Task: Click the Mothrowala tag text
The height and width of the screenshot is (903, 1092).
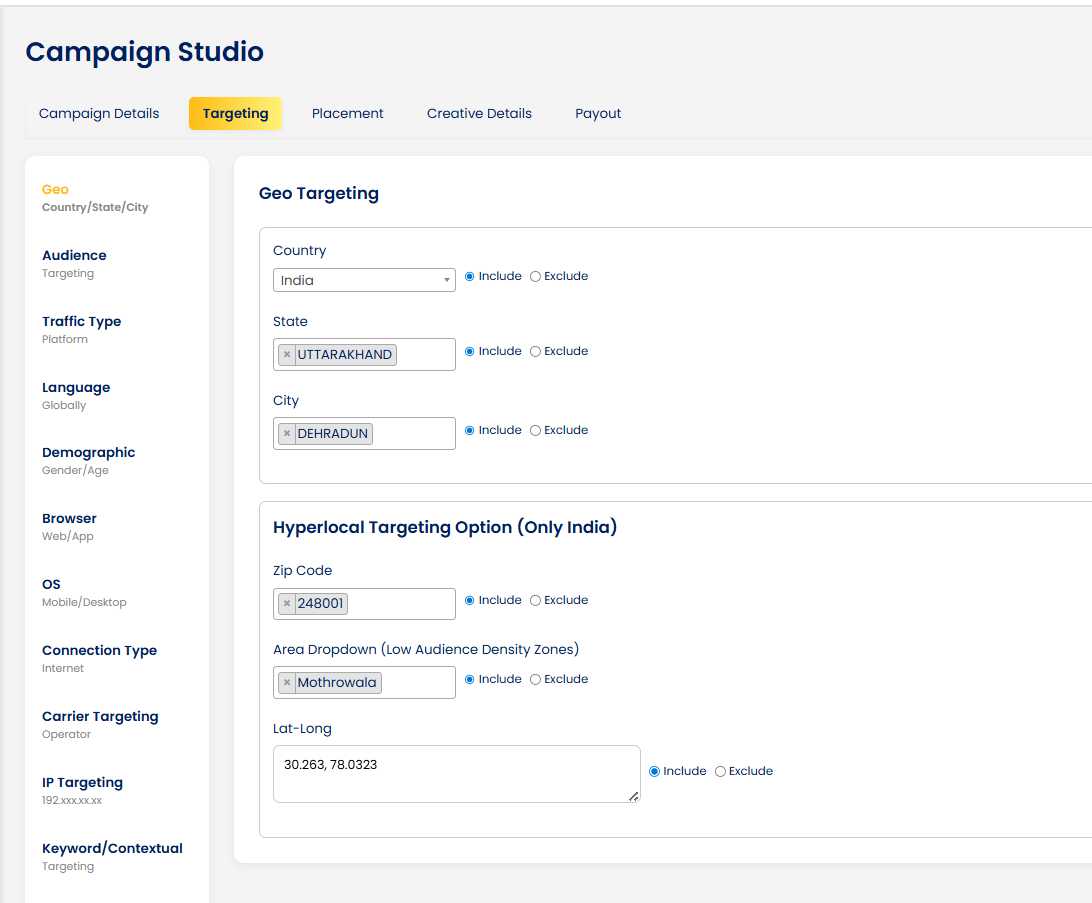Action: pyautogui.click(x=337, y=682)
